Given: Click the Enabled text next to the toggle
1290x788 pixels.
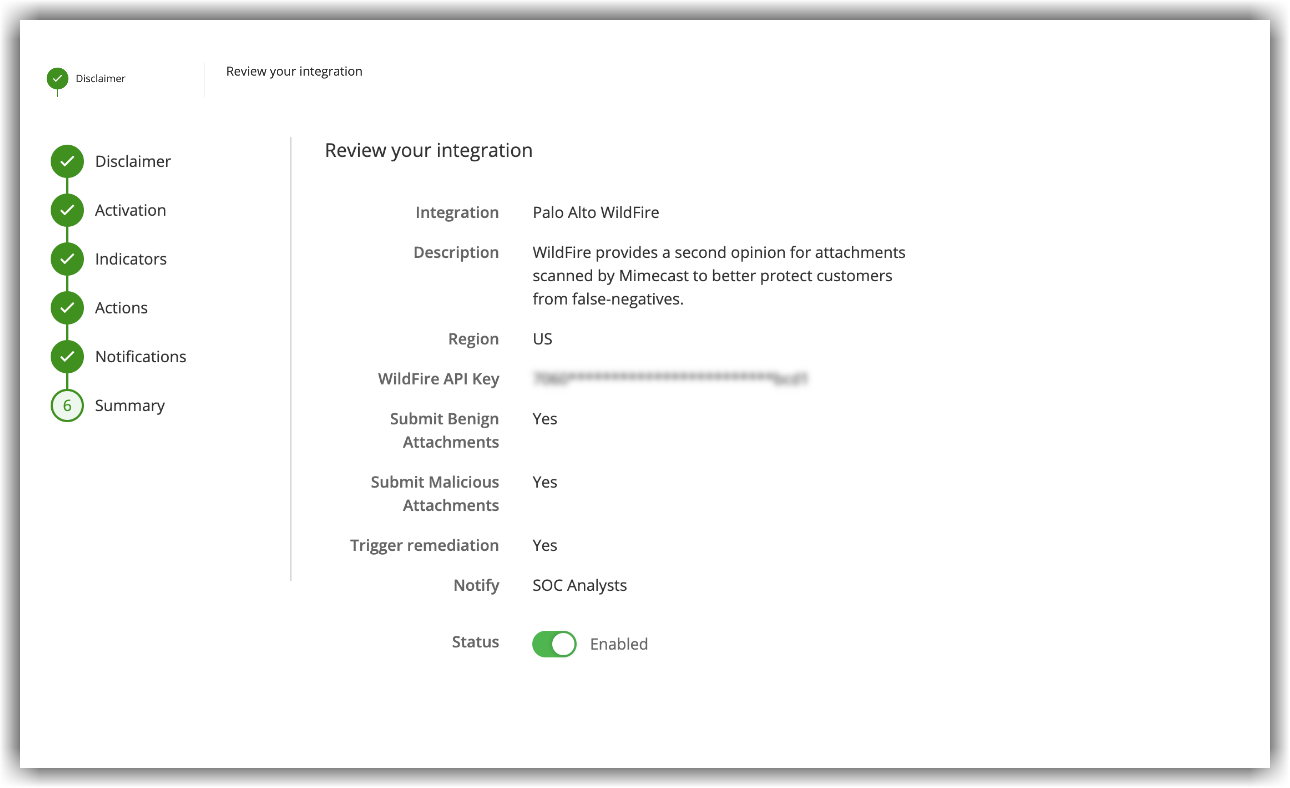Looking at the screenshot, I should pyautogui.click(x=618, y=644).
